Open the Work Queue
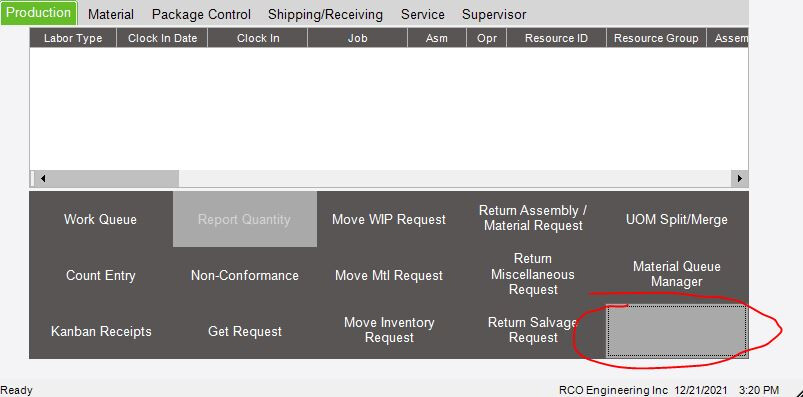The width and height of the screenshot is (803, 397). pos(100,219)
